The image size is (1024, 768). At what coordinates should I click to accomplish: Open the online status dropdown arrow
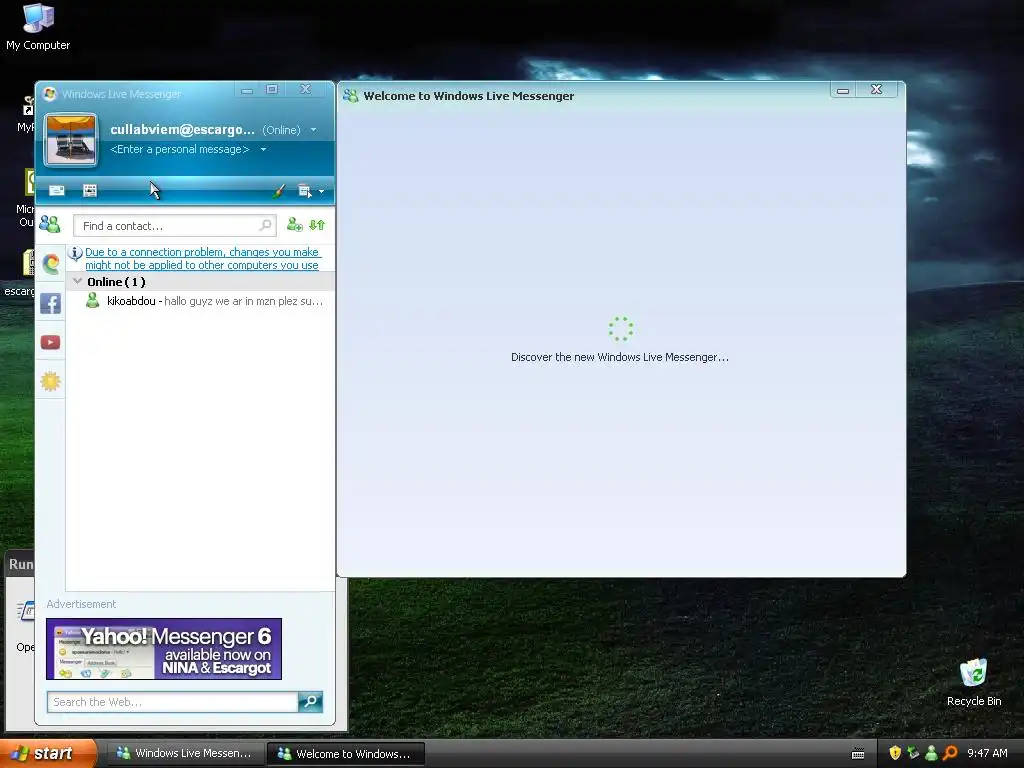tap(313, 130)
